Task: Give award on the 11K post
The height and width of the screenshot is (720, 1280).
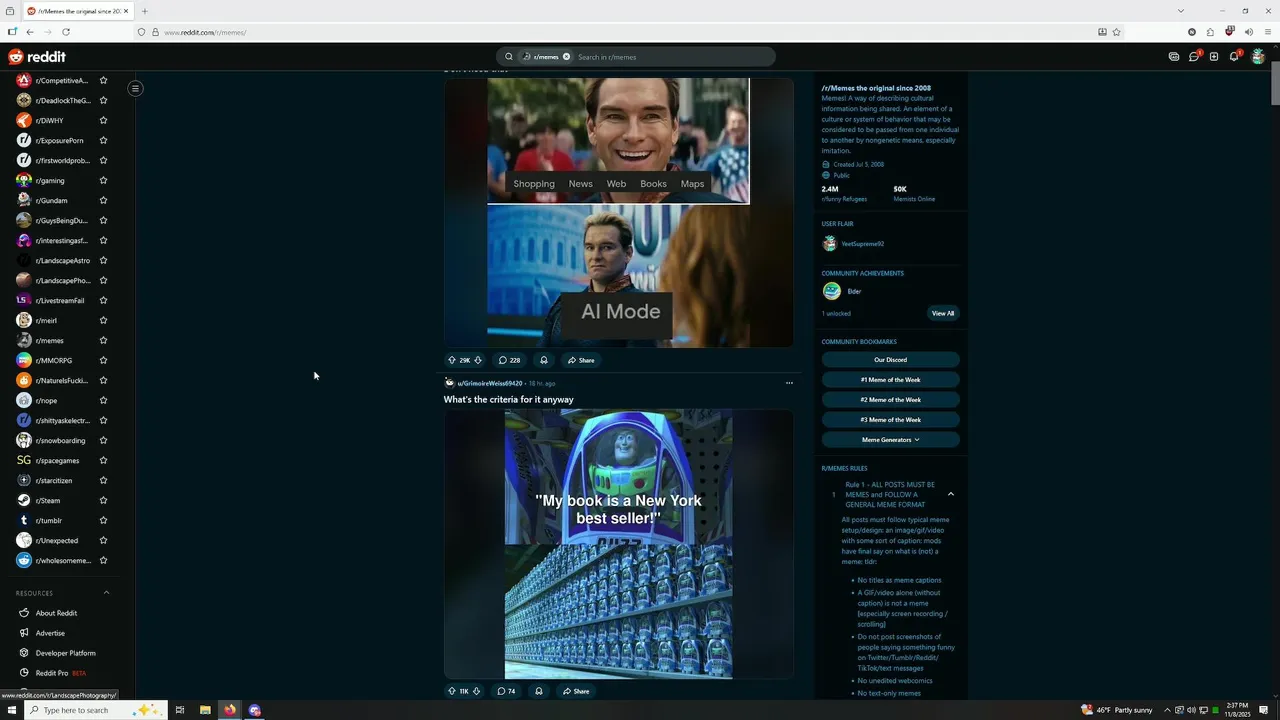Action: tap(539, 691)
